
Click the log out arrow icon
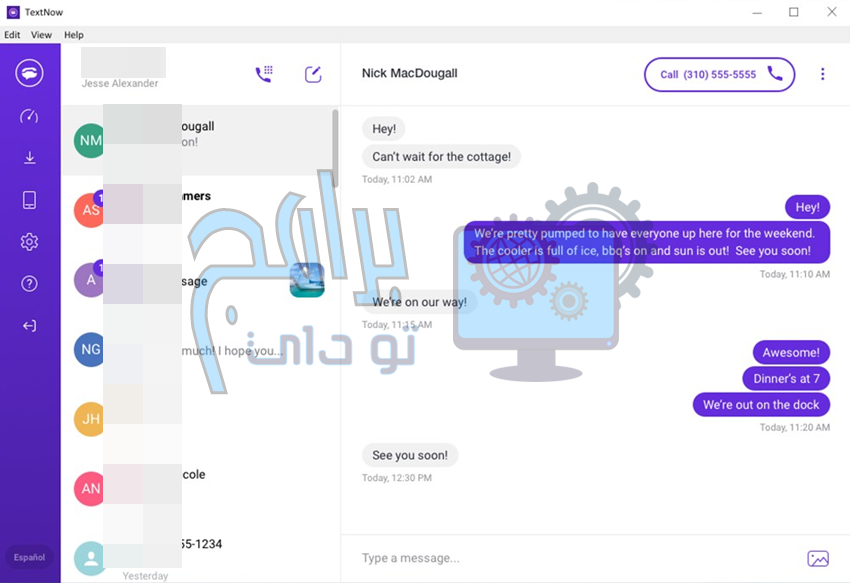coord(29,325)
